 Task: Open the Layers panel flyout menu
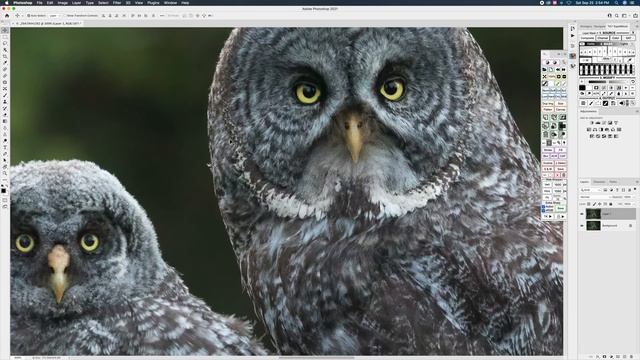point(637,182)
